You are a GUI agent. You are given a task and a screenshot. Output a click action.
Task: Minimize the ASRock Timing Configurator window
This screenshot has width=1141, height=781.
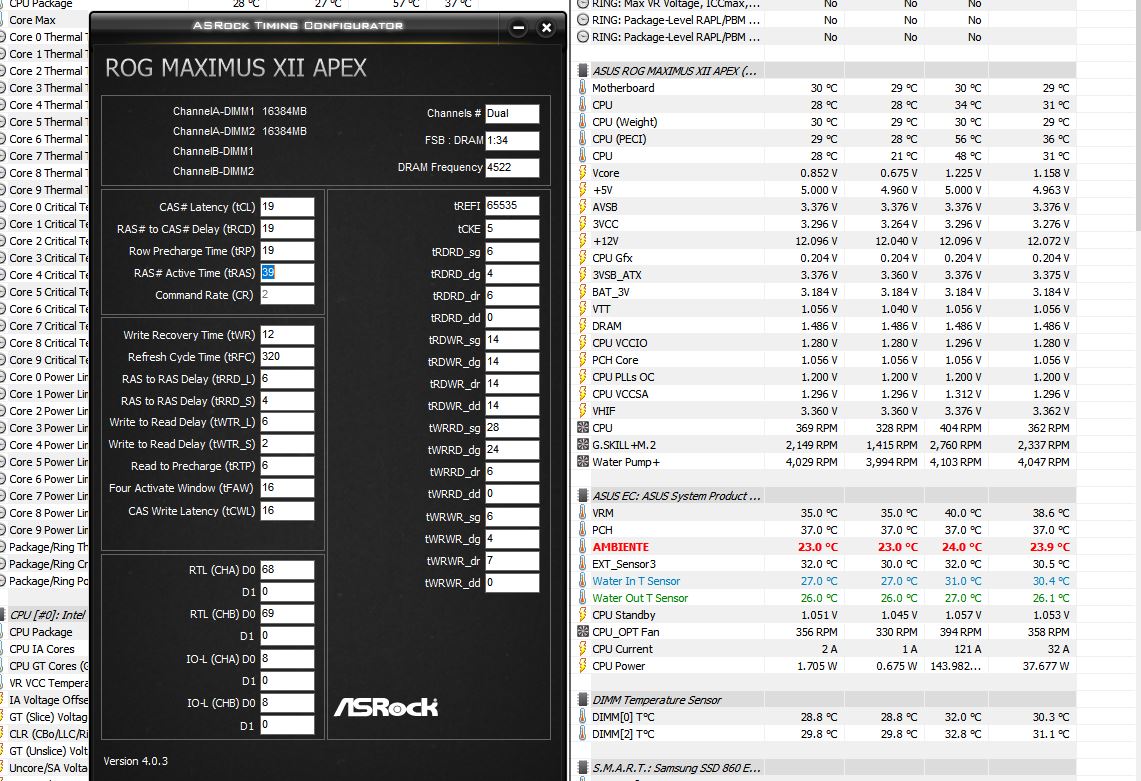click(518, 28)
